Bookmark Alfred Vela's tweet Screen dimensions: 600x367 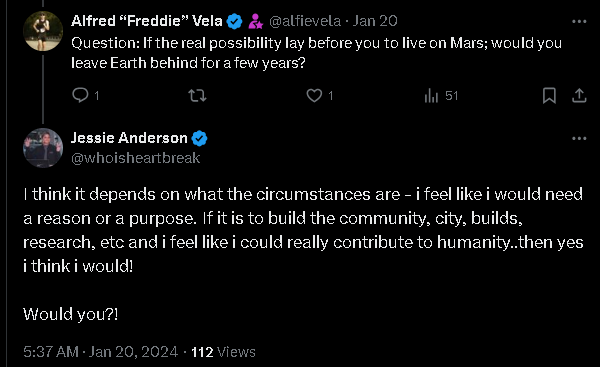coord(549,95)
